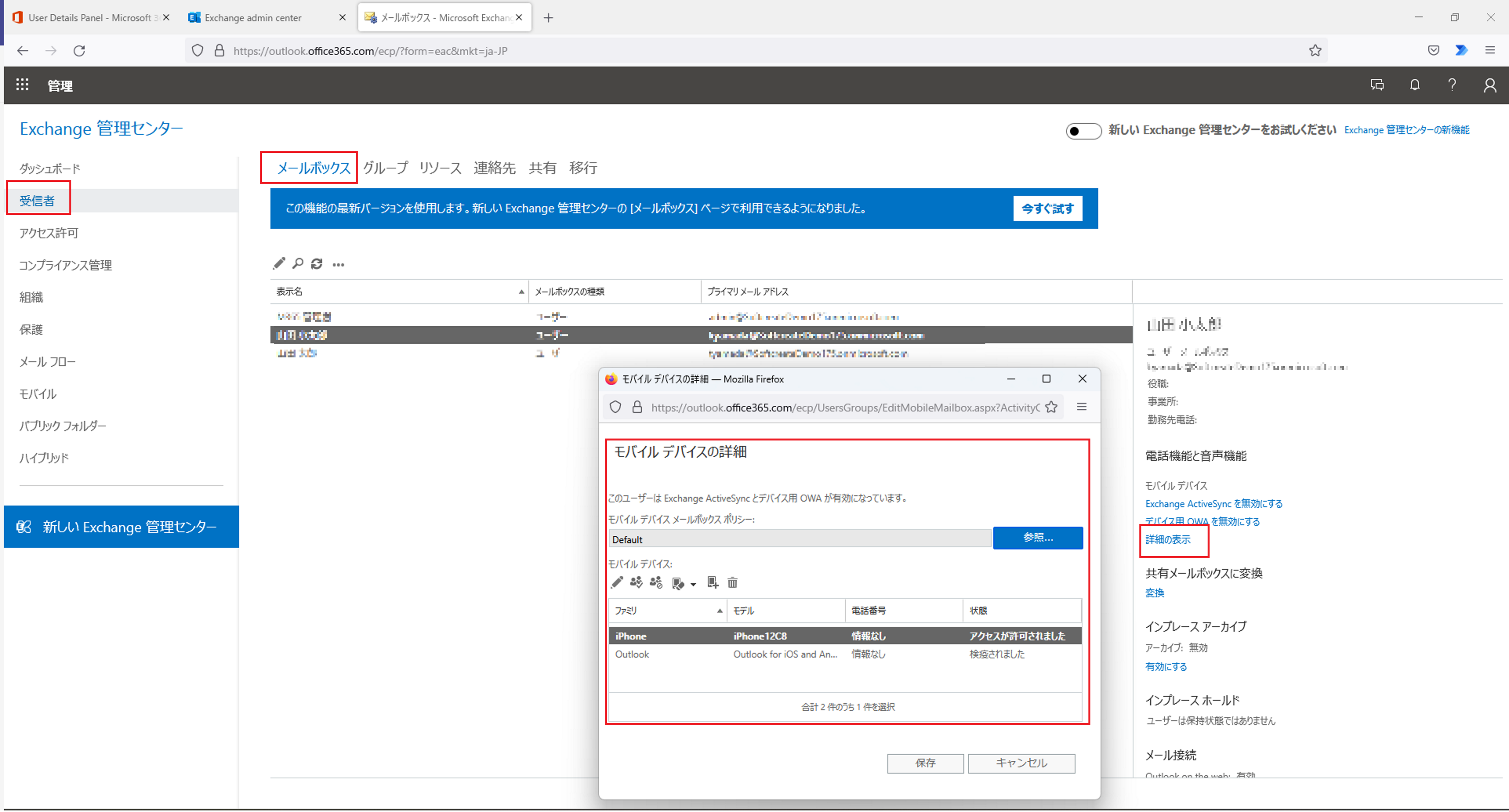Refresh the mailbox list

coord(317,264)
